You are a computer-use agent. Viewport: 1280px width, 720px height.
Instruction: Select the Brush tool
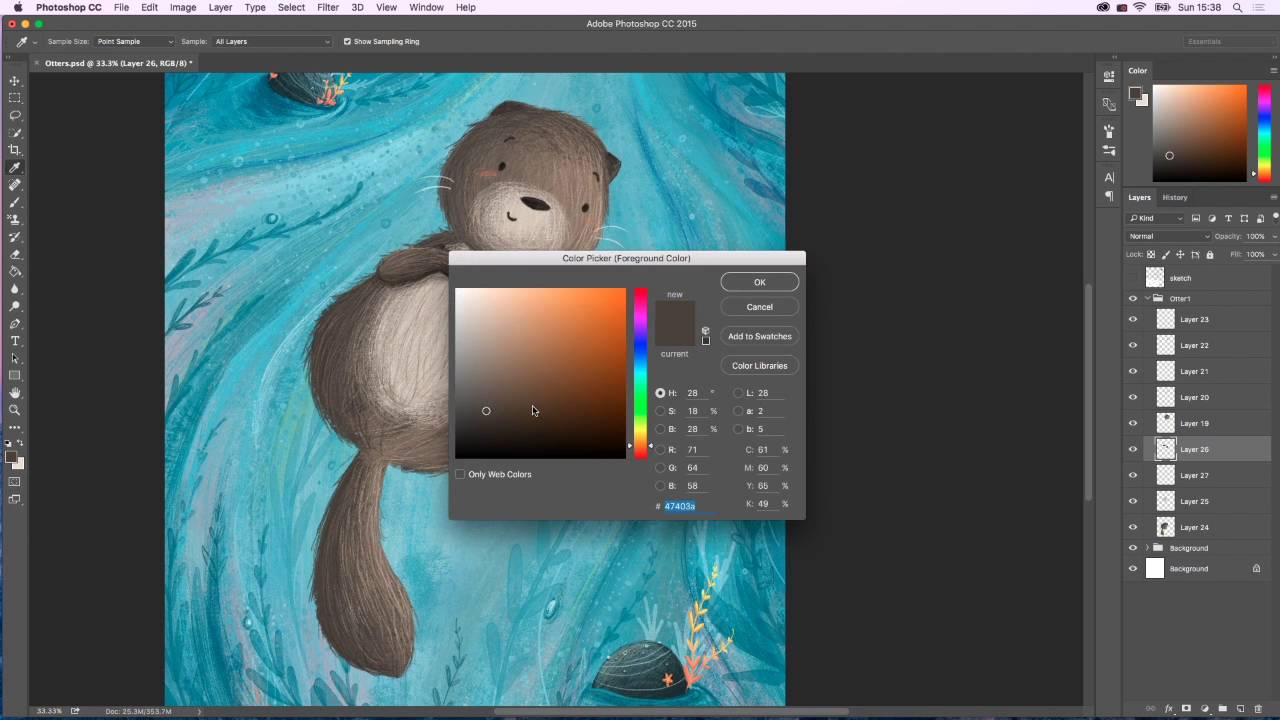[15, 202]
